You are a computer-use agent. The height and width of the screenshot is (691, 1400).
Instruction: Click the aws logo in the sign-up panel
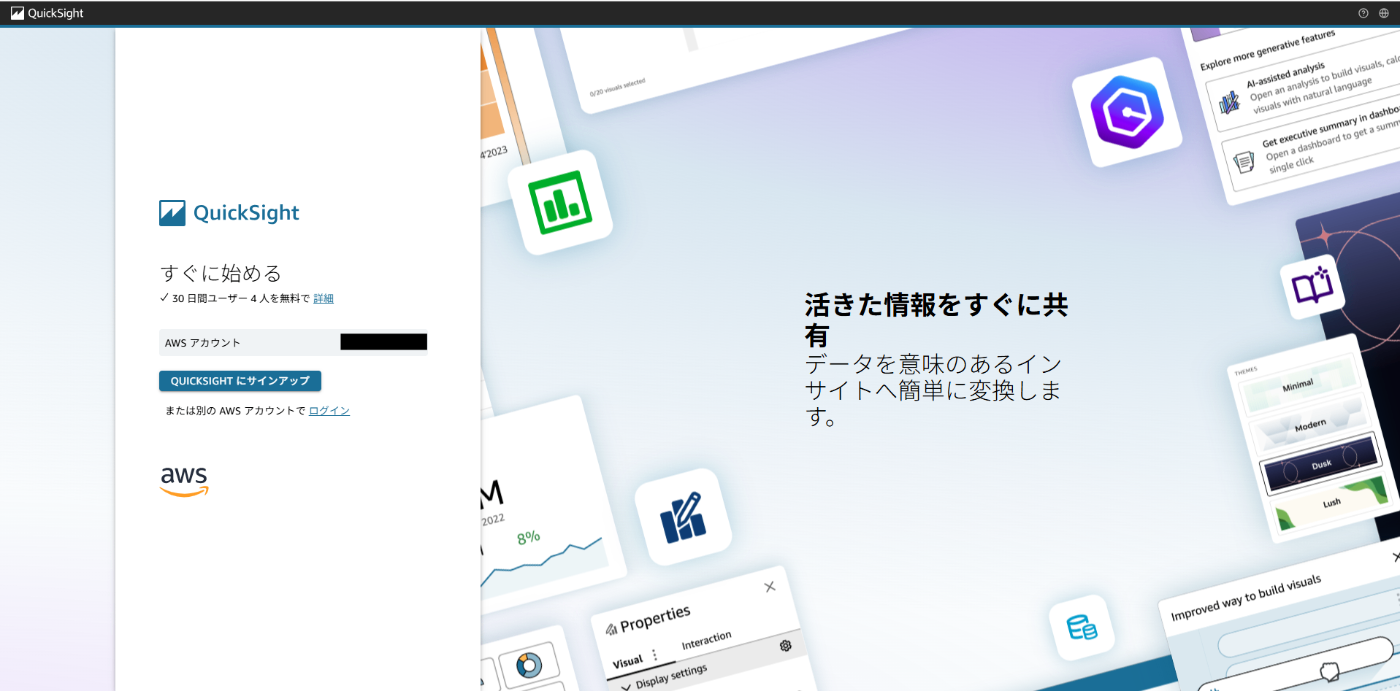(184, 481)
